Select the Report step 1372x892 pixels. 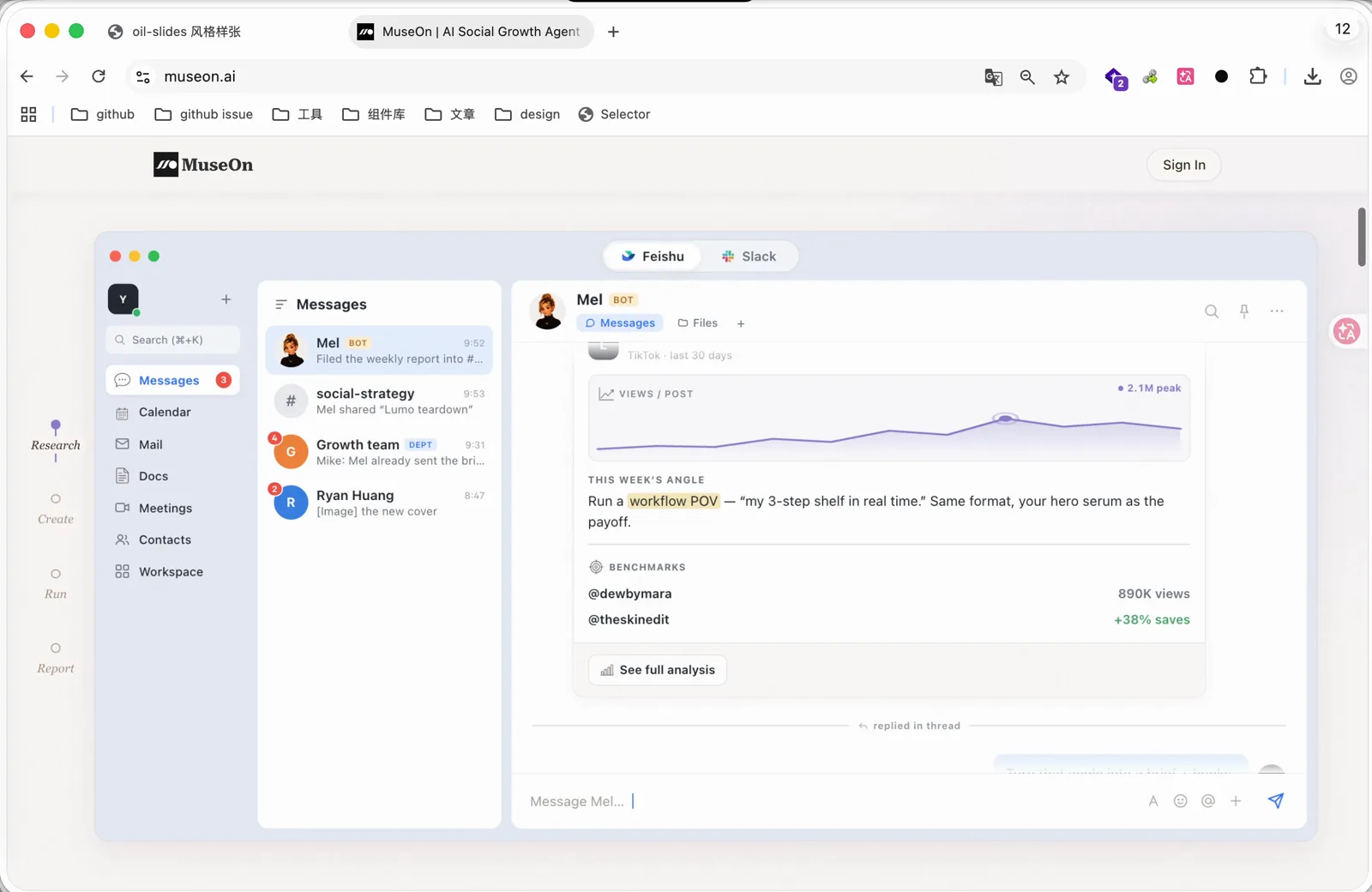[56, 659]
